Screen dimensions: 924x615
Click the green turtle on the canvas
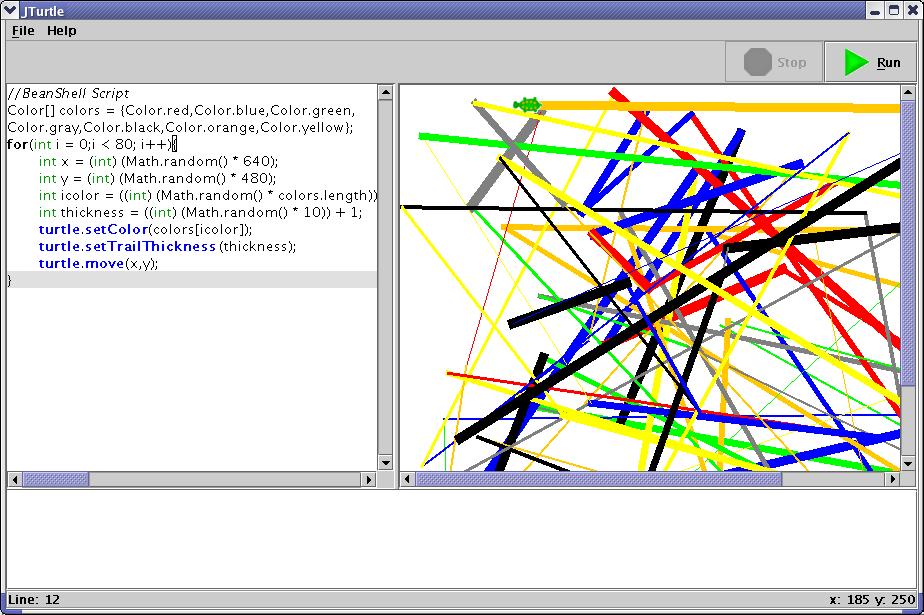(x=527, y=104)
